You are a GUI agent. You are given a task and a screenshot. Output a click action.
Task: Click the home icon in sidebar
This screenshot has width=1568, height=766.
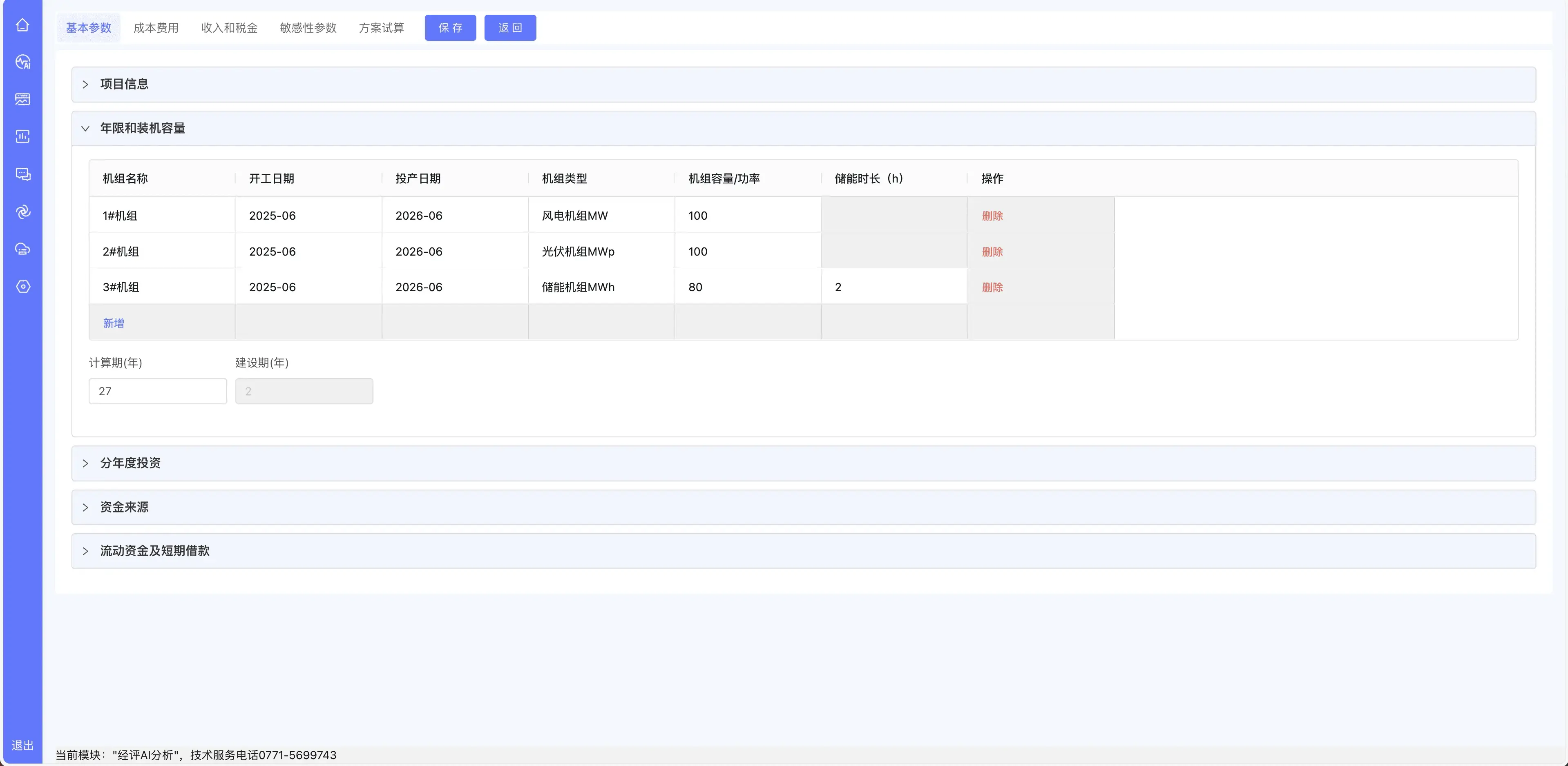22,25
